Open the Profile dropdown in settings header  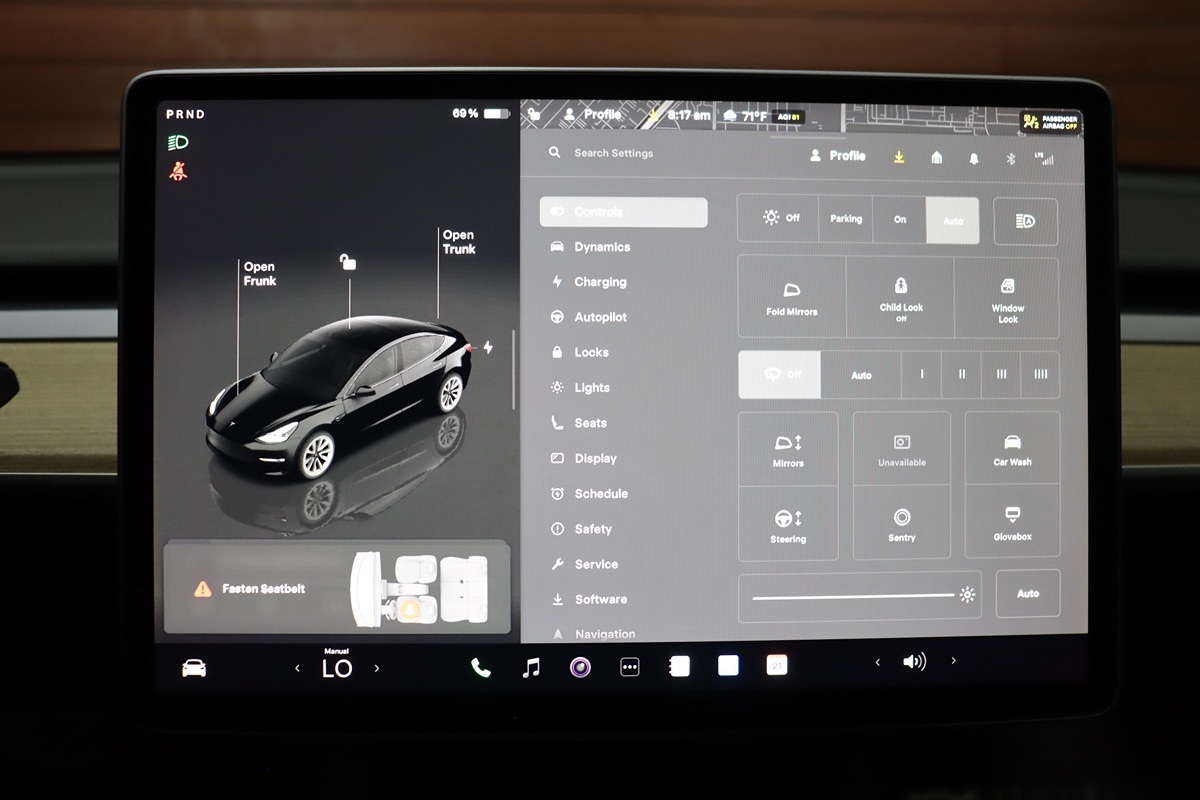pos(837,156)
